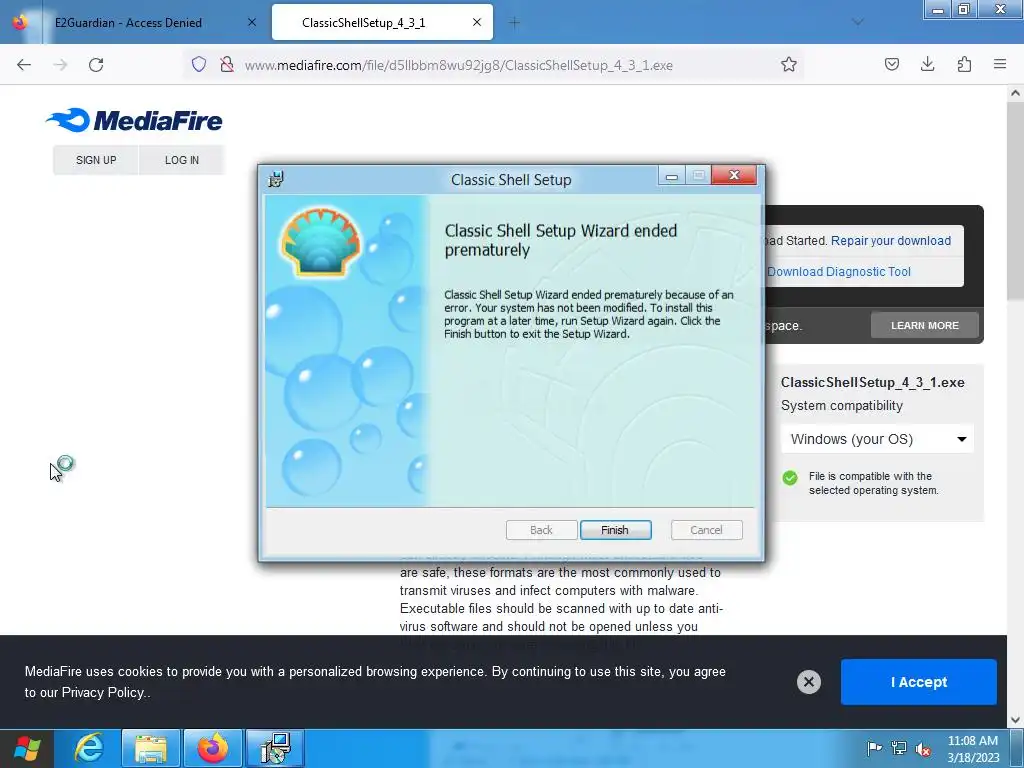Click muted volume tray icon
Image resolution: width=1024 pixels, height=768 pixels.
point(923,748)
